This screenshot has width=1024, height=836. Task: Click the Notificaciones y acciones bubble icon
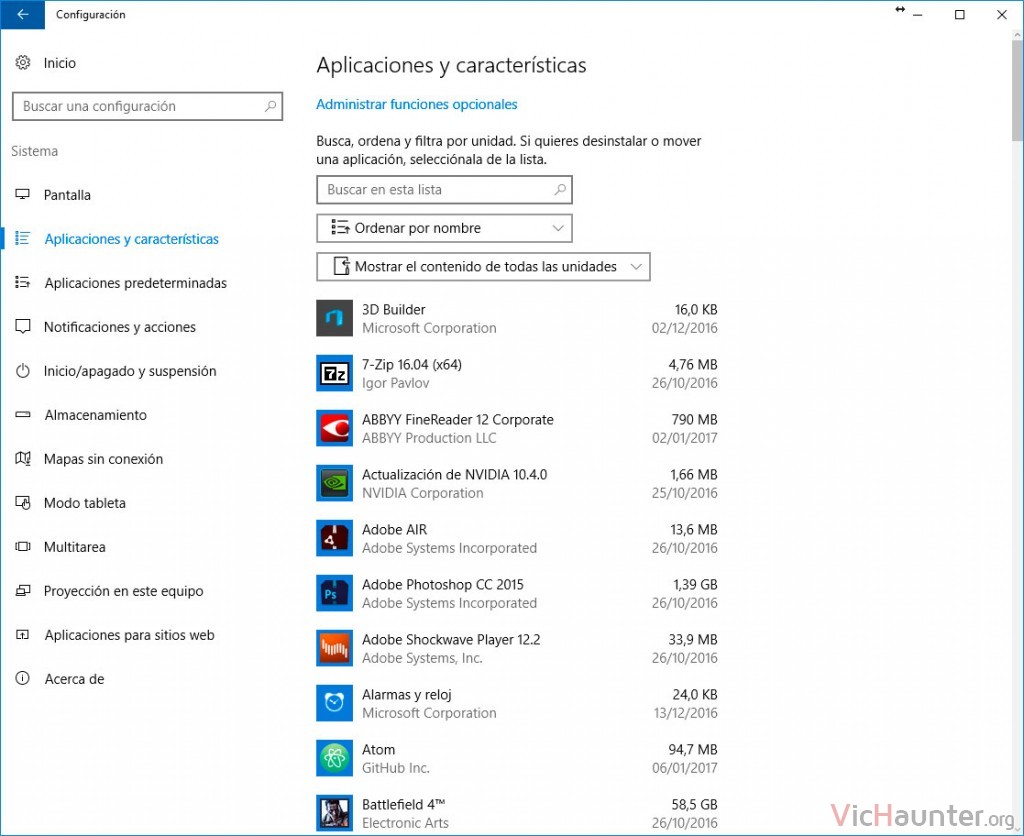tap(23, 327)
